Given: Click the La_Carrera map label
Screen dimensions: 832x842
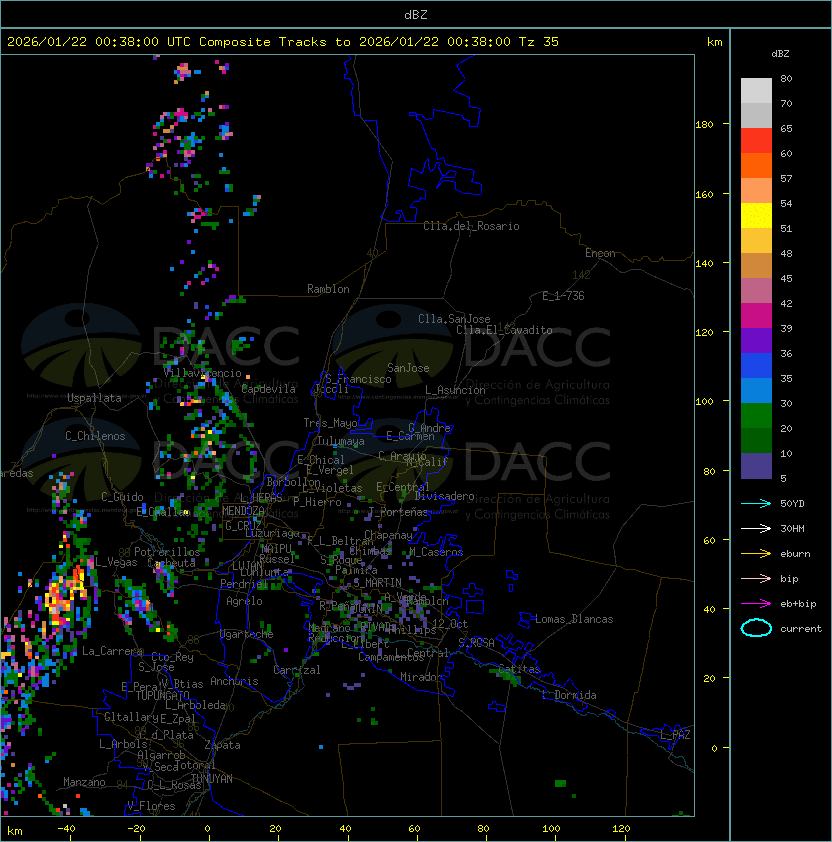Looking at the screenshot, I should 112,651.
